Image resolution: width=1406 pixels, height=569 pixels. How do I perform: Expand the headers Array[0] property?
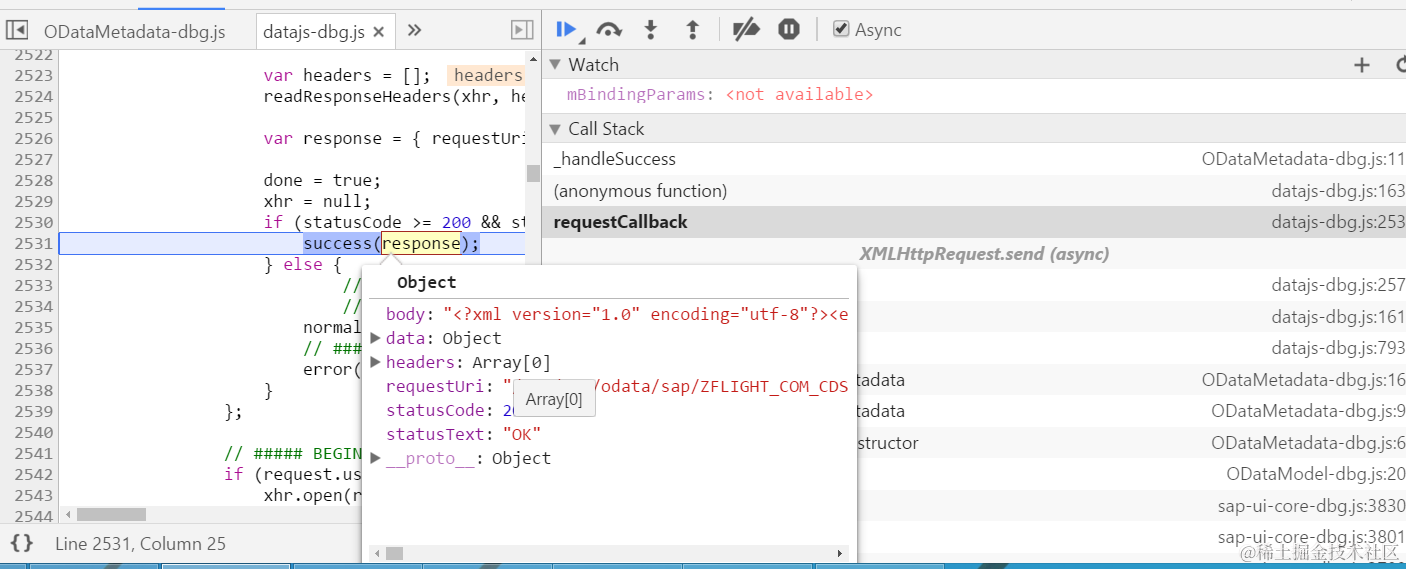[x=376, y=362]
